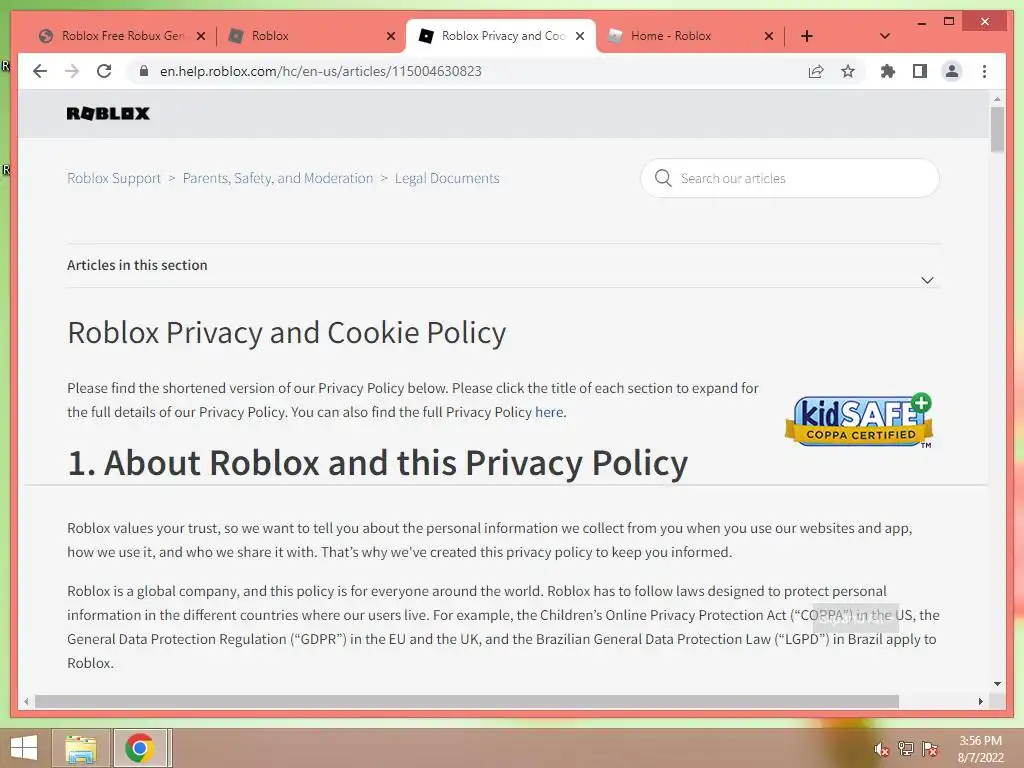Reload the current page
The width and height of the screenshot is (1024, 768).
(x=104, y=71)
